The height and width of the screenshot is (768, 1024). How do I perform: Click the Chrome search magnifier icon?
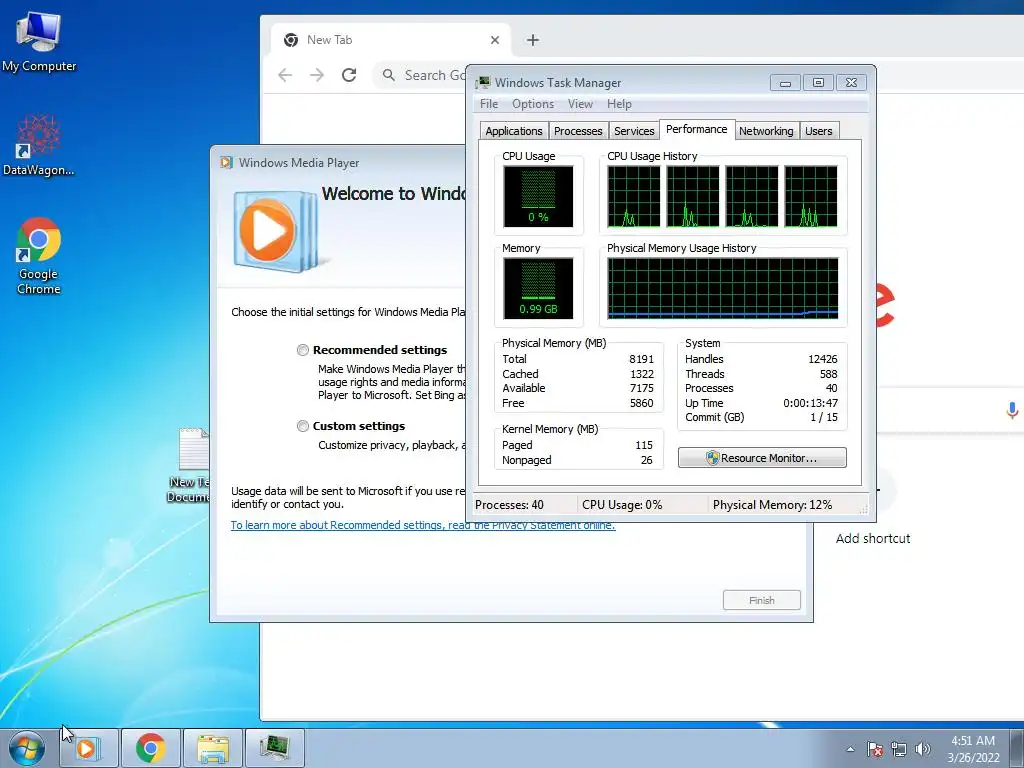click(x=389, y=75)
